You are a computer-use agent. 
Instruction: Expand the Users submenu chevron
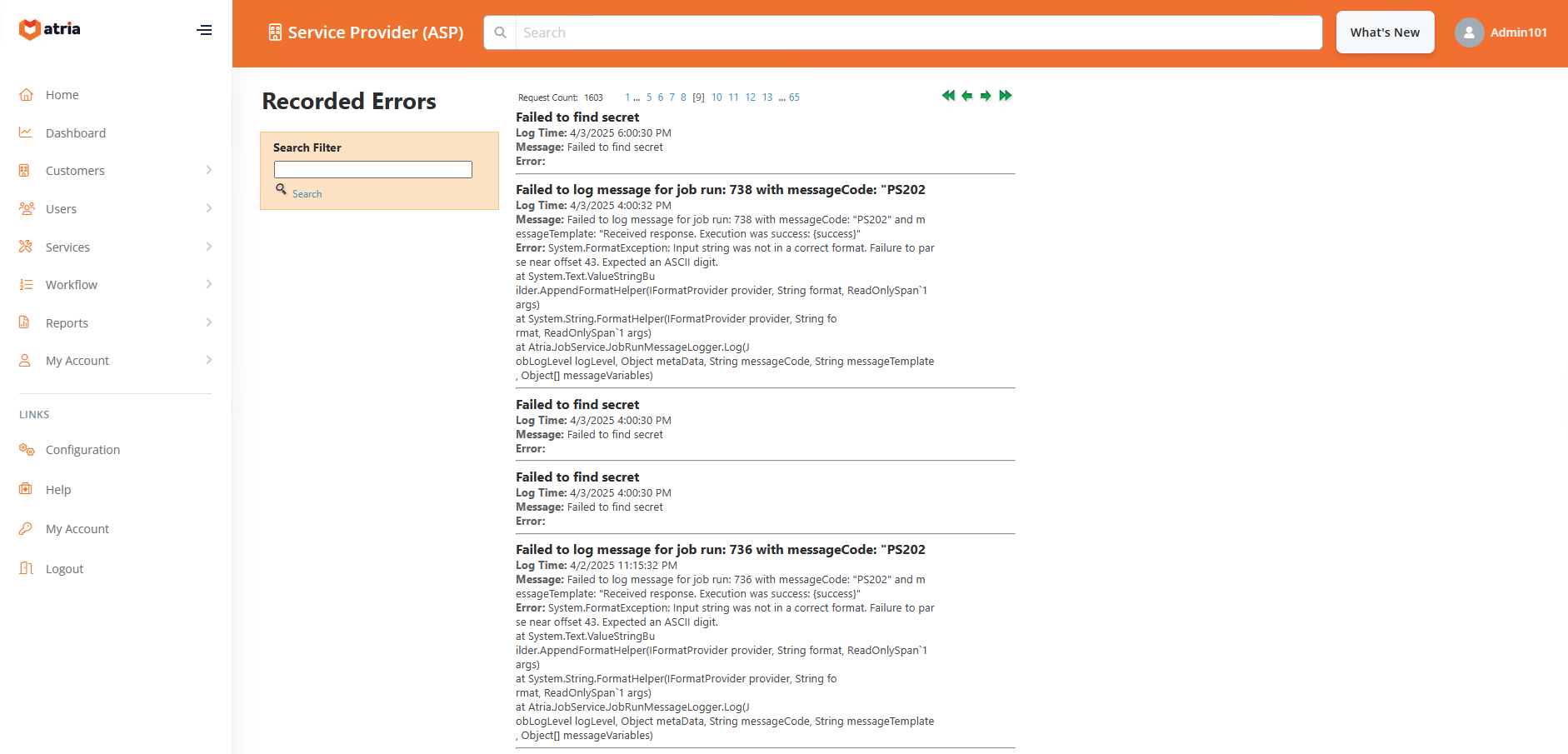click(208, 208)
